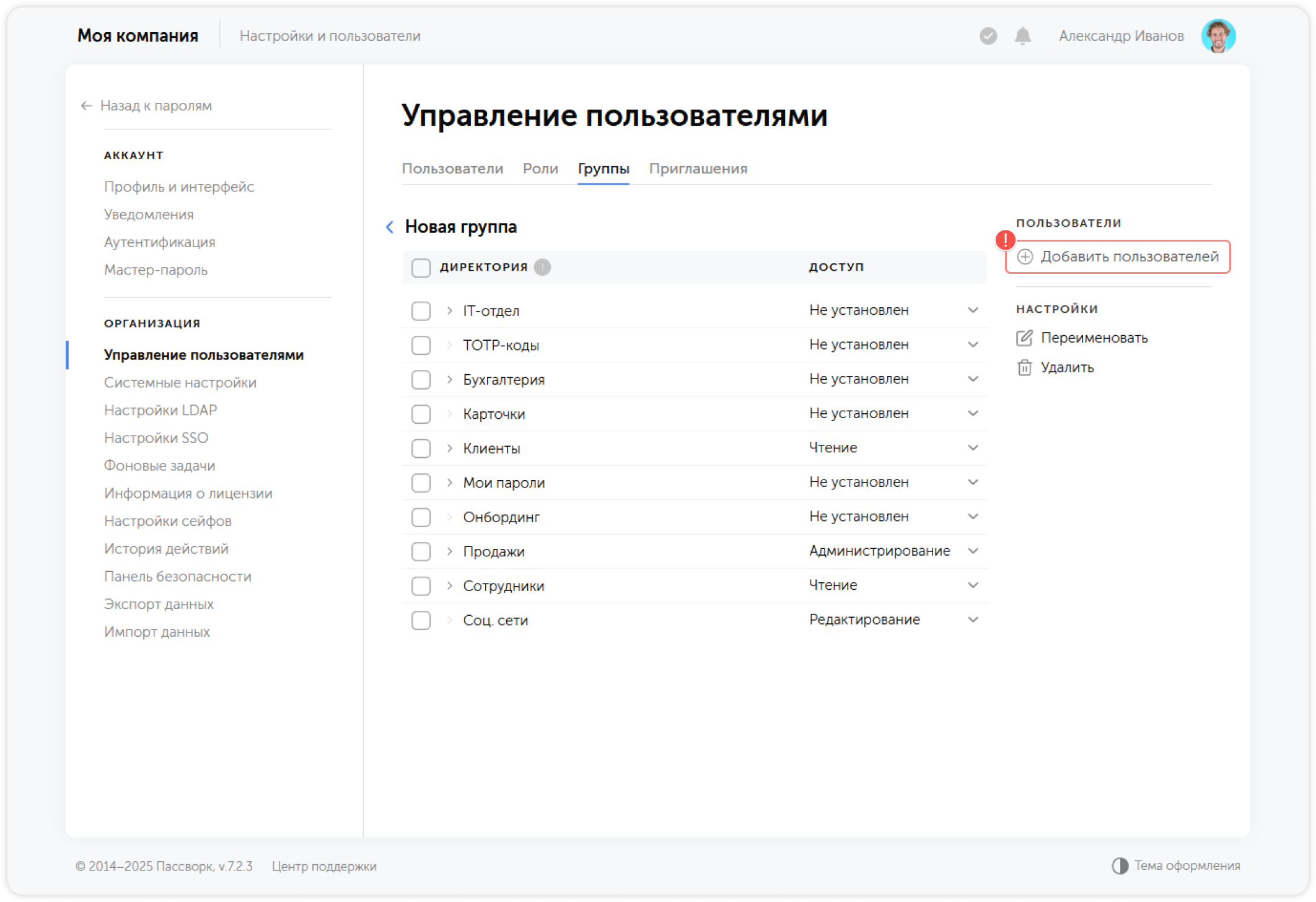Click the info icon next to ДИРЕКТОРИЯ

[x=542, y=267]
